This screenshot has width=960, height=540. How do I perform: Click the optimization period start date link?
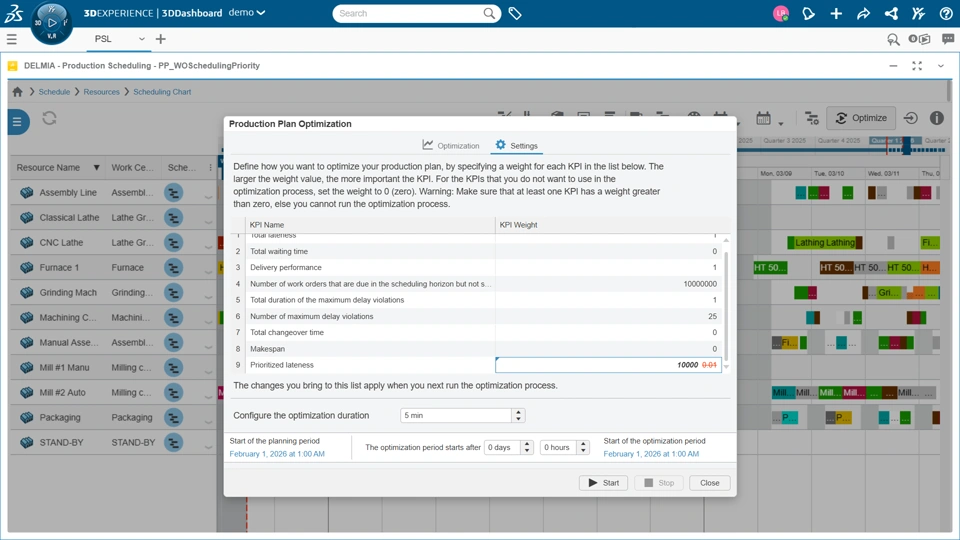[651, 454]
